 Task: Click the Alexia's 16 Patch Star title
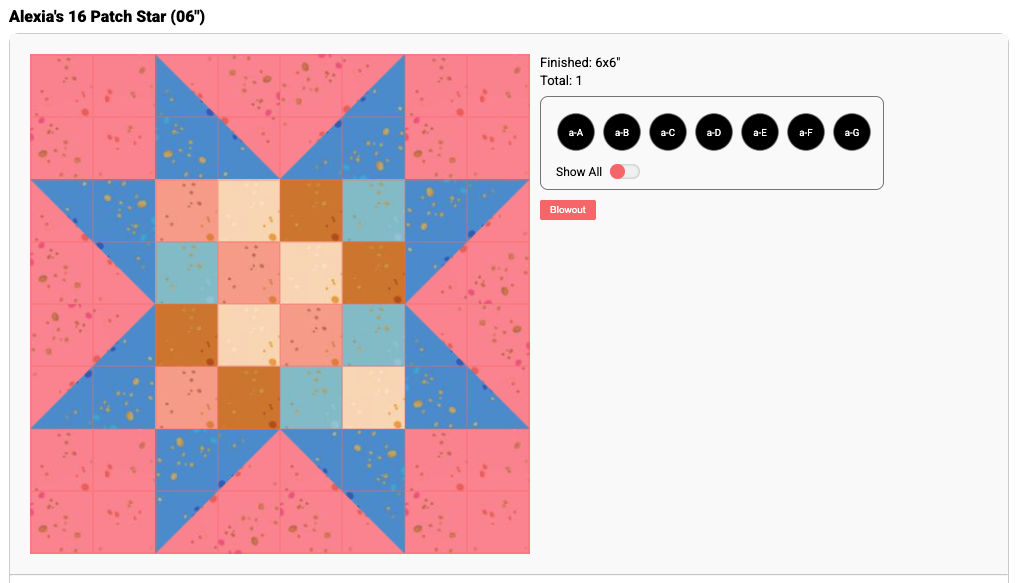[107, 16]
